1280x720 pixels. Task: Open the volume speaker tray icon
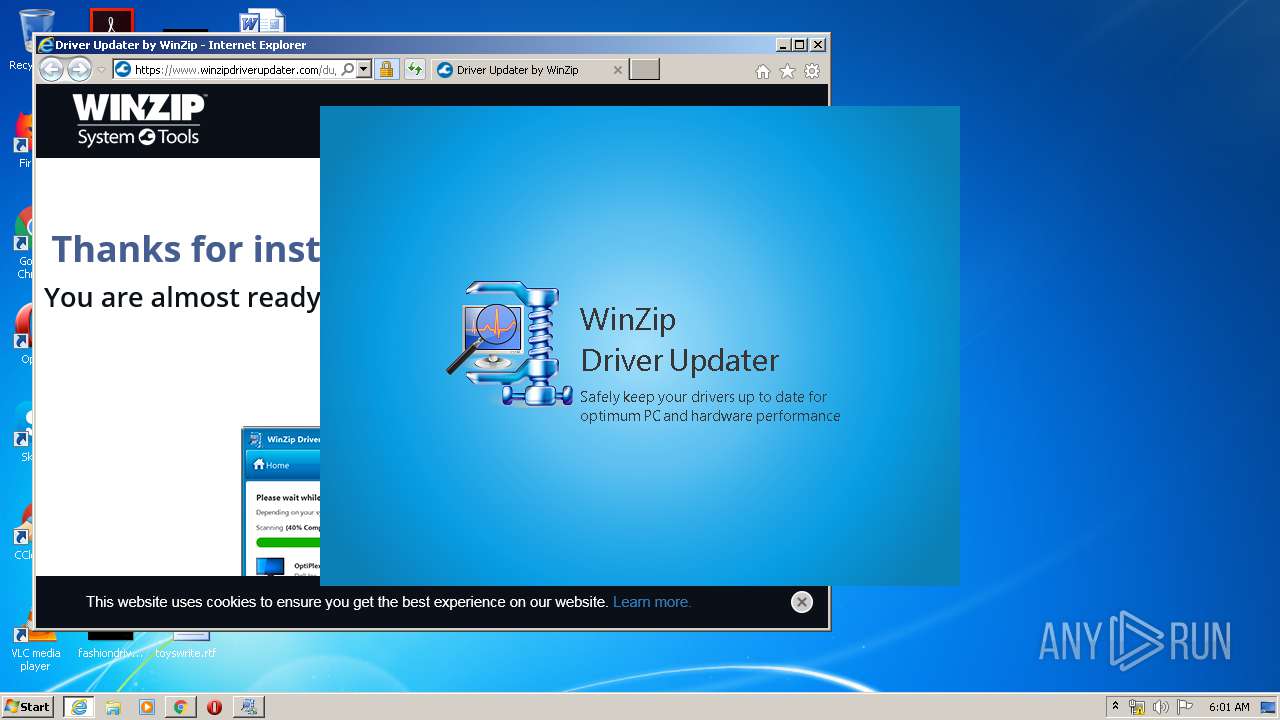tap(1161, 707)
